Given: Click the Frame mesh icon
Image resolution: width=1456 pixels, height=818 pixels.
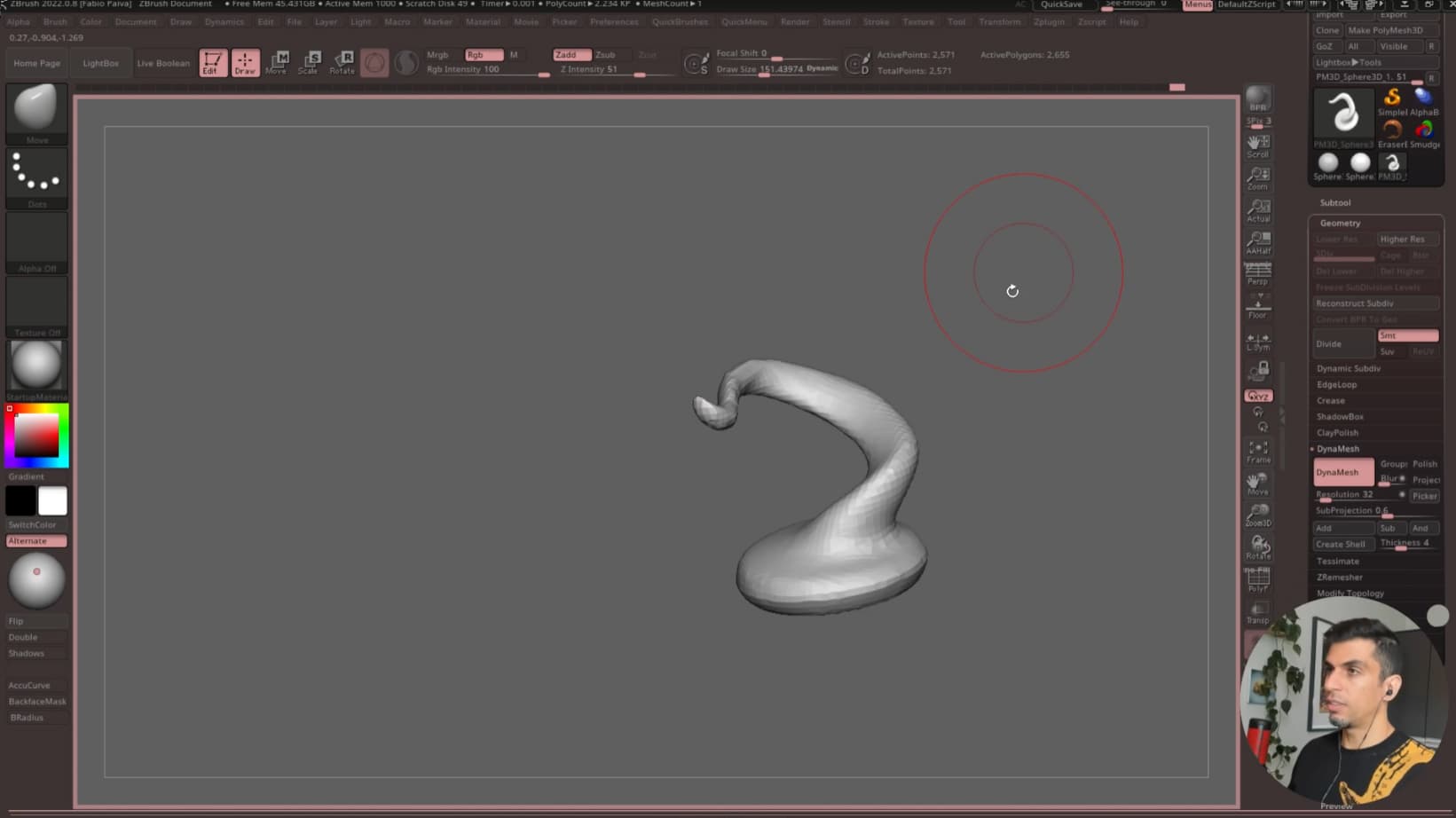Looking at the screenshot, I should point(1258,452).
